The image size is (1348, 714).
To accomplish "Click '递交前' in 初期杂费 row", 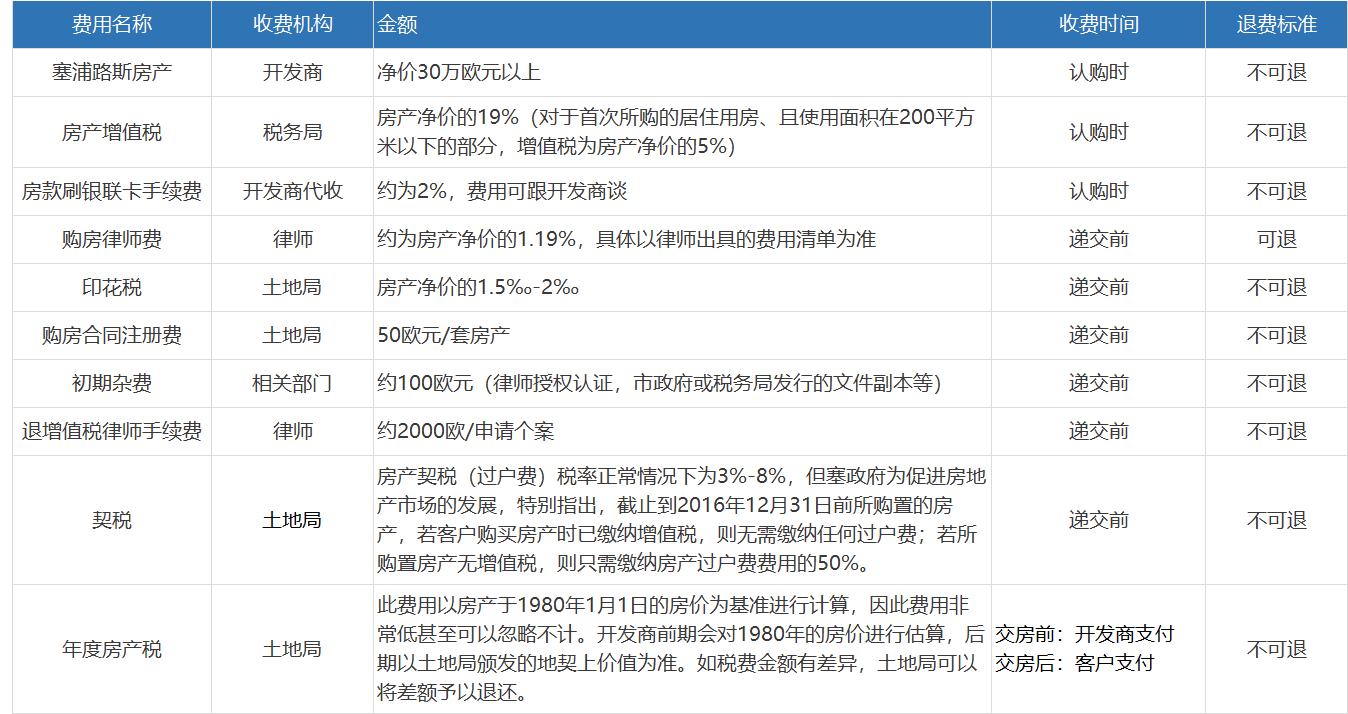I will (x=1098, y=383).
